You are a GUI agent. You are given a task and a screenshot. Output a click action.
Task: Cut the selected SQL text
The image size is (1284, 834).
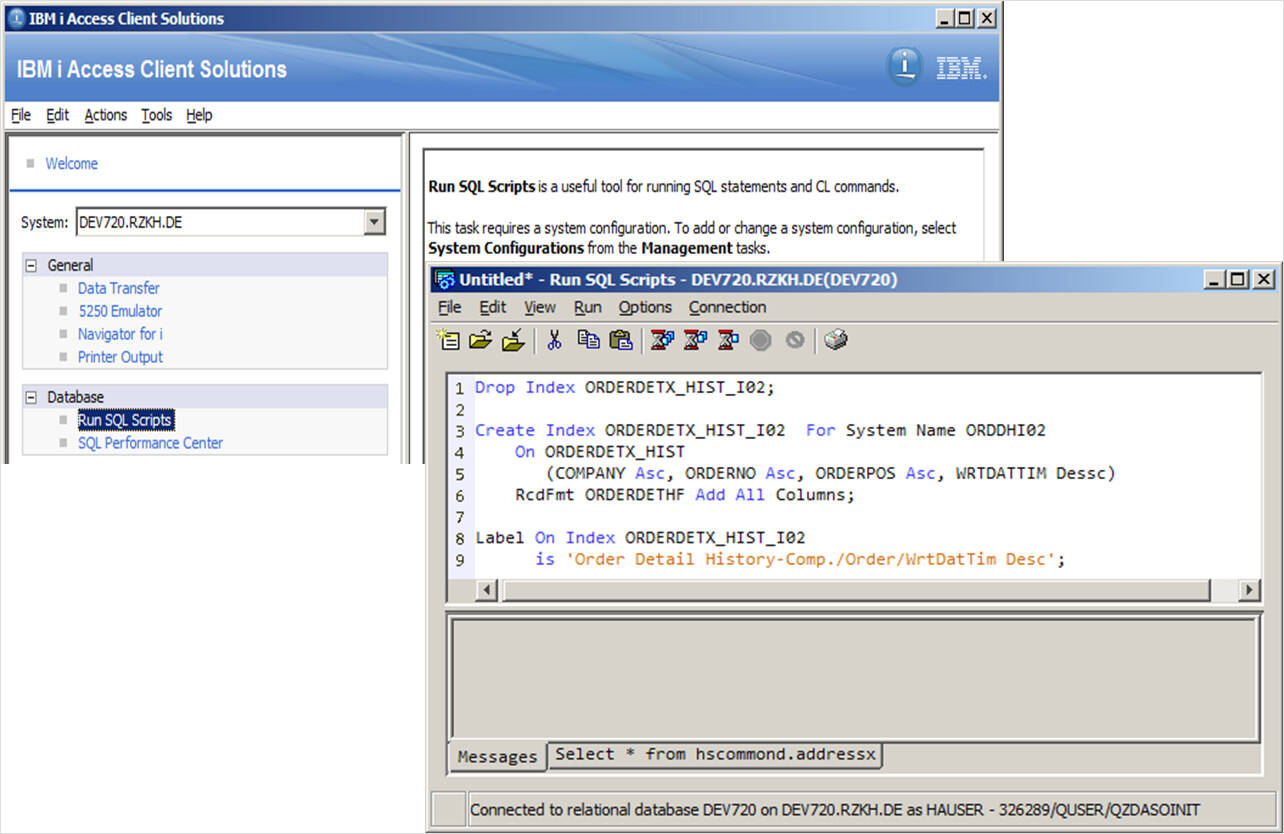[x=555, y=340]
